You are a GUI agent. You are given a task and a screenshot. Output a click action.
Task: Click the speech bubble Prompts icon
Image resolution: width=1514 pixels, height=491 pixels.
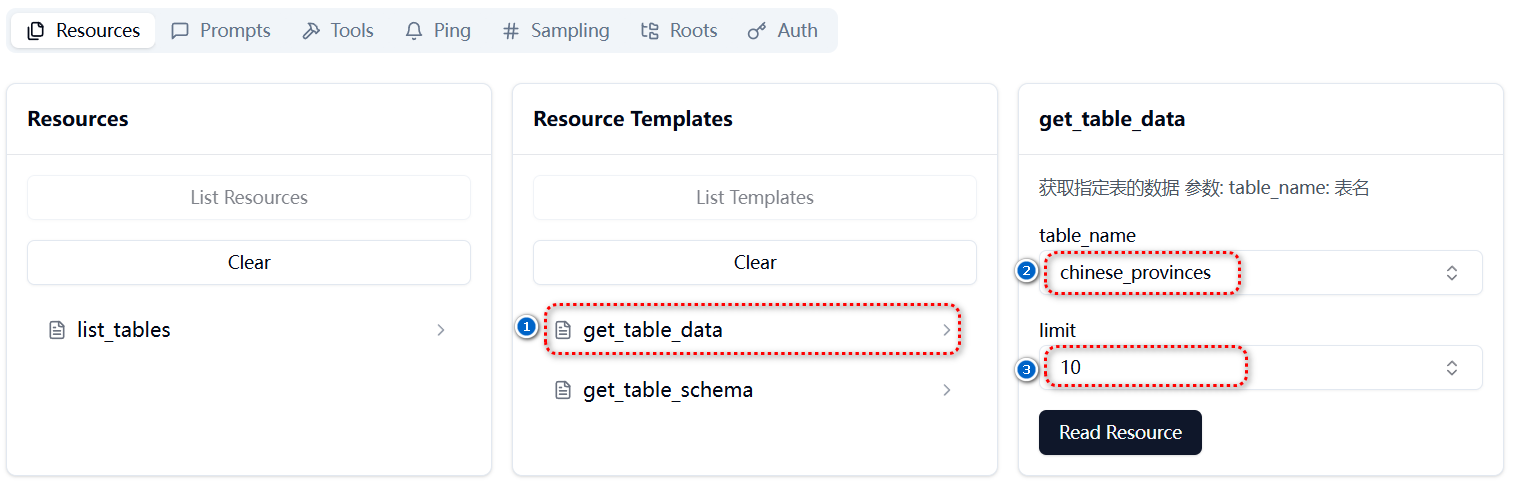(x=180, y=31)
